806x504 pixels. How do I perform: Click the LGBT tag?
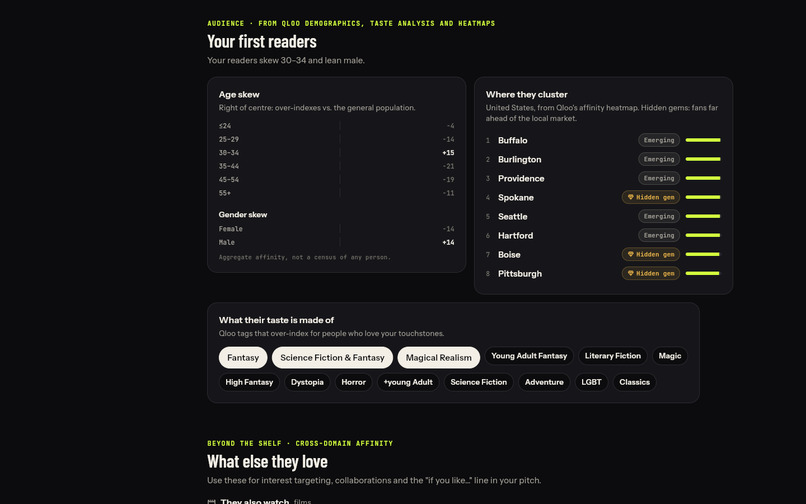click(x=591, y=382)
